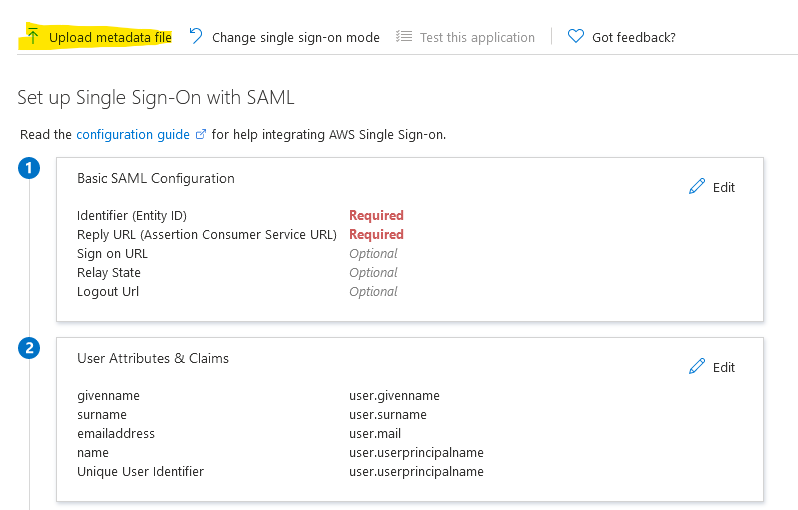Click Edit for Basic SAML Configuration
This screenshot has height=510, width=798.
coord(724,187)
